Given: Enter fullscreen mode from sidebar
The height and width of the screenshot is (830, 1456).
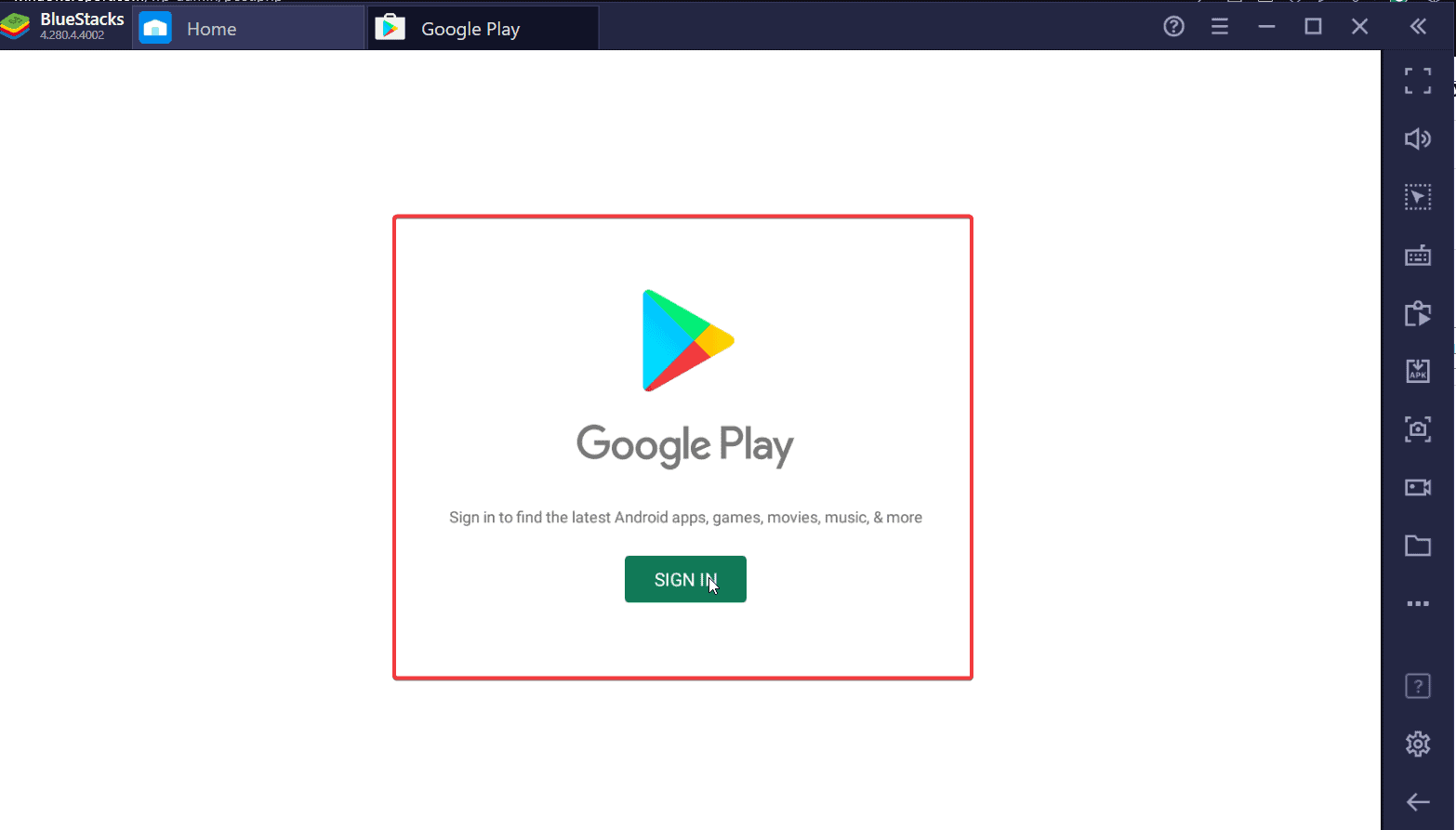Looking at the screenshot, I should click(1418, 81).
